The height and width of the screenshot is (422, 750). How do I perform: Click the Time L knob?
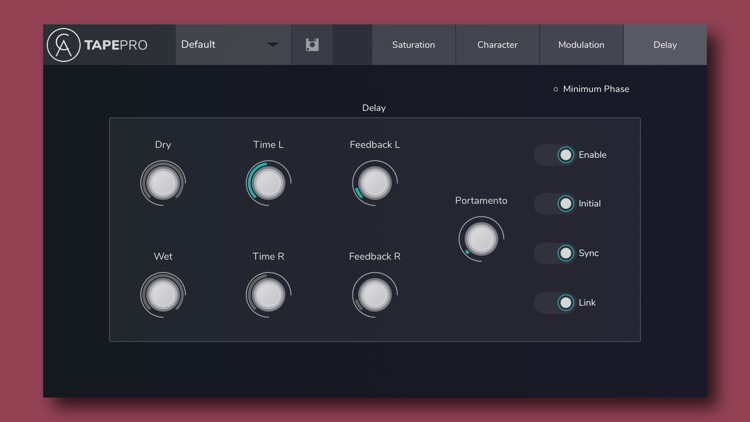[x=268, y=183]
